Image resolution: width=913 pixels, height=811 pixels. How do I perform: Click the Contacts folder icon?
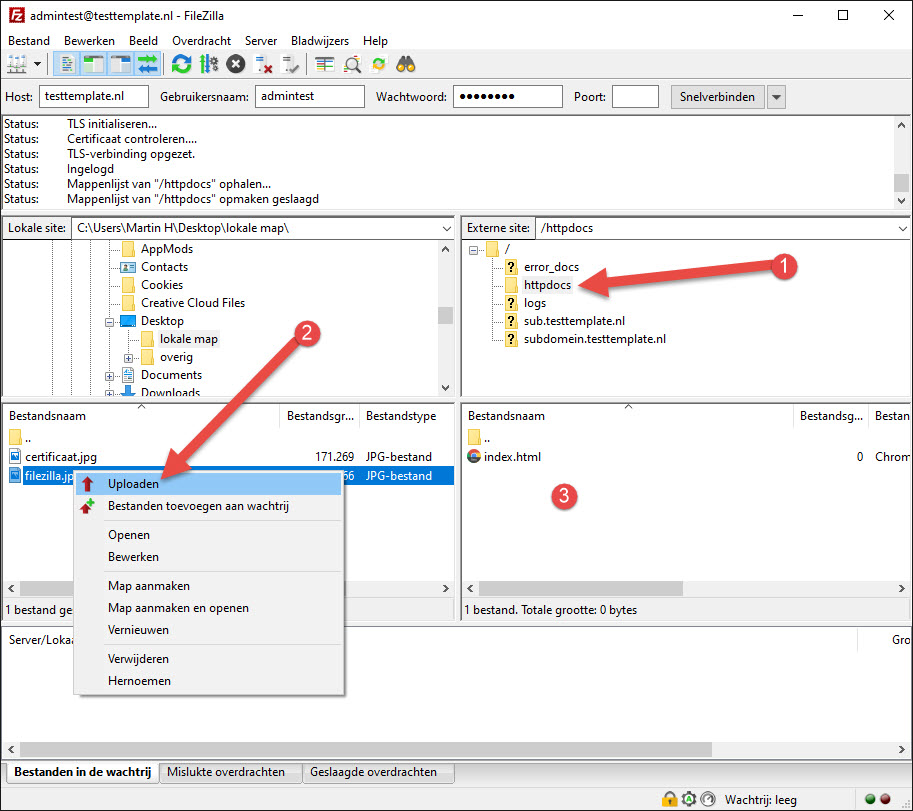[128, 267]
